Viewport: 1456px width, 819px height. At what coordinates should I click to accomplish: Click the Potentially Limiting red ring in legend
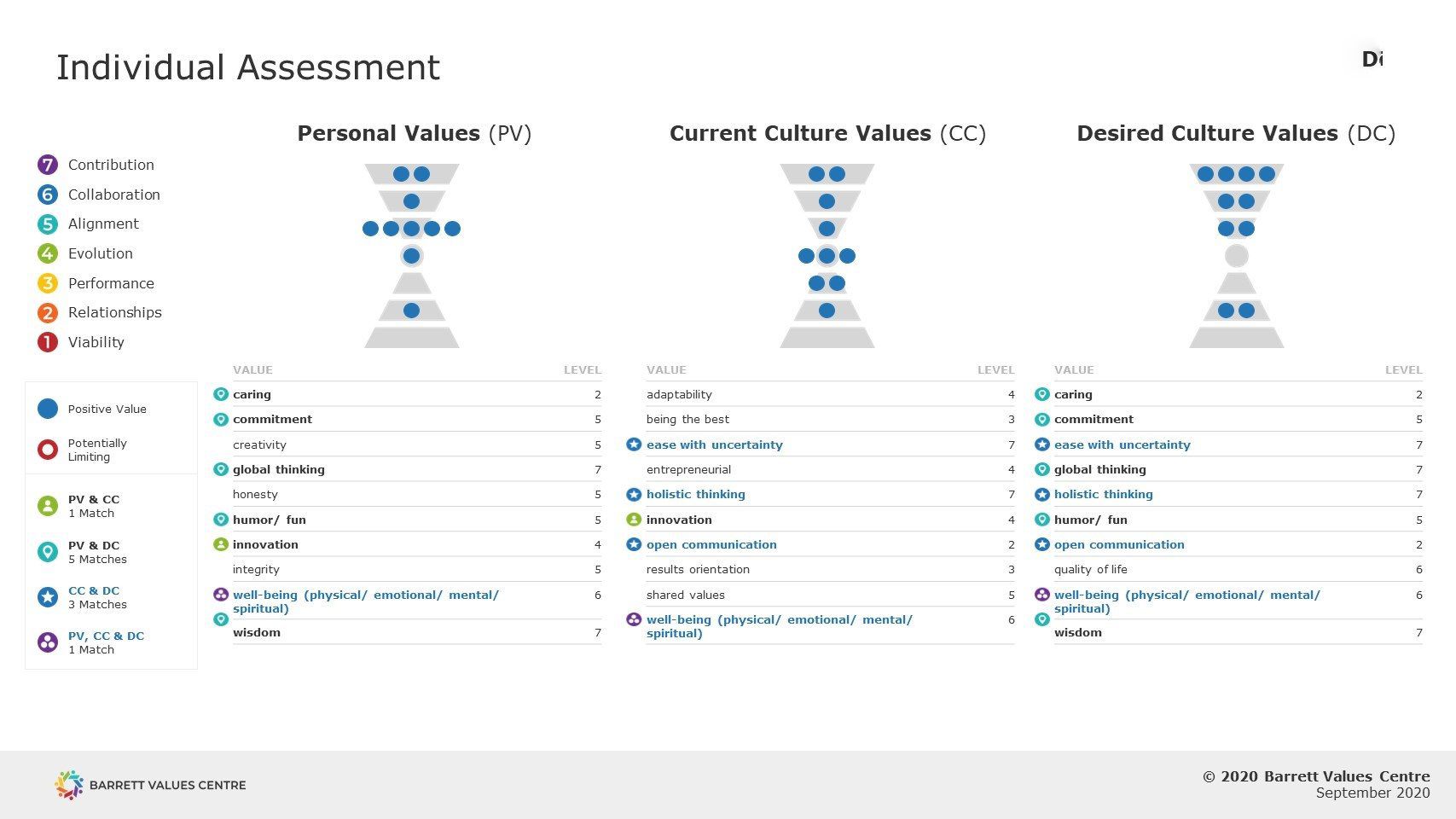(48, 450)
